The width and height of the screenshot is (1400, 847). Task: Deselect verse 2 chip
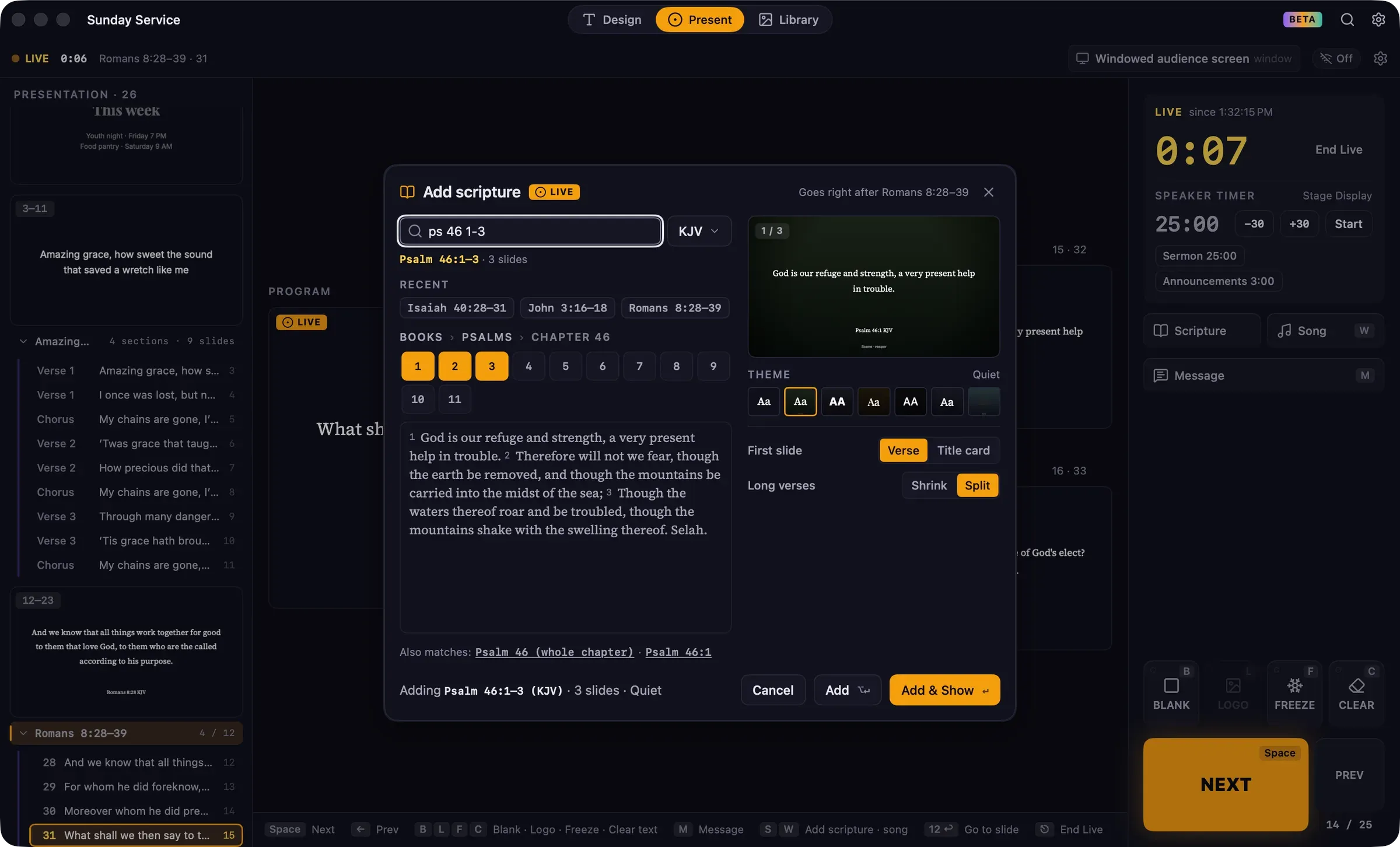pyautogui.click(x=454, y=366)
